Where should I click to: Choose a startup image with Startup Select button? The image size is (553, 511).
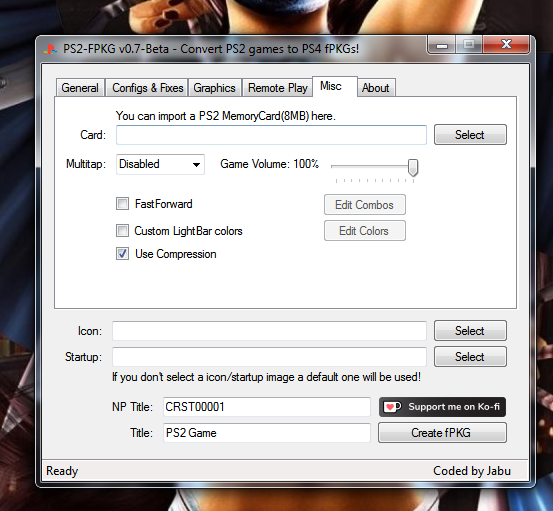[470, 357]
